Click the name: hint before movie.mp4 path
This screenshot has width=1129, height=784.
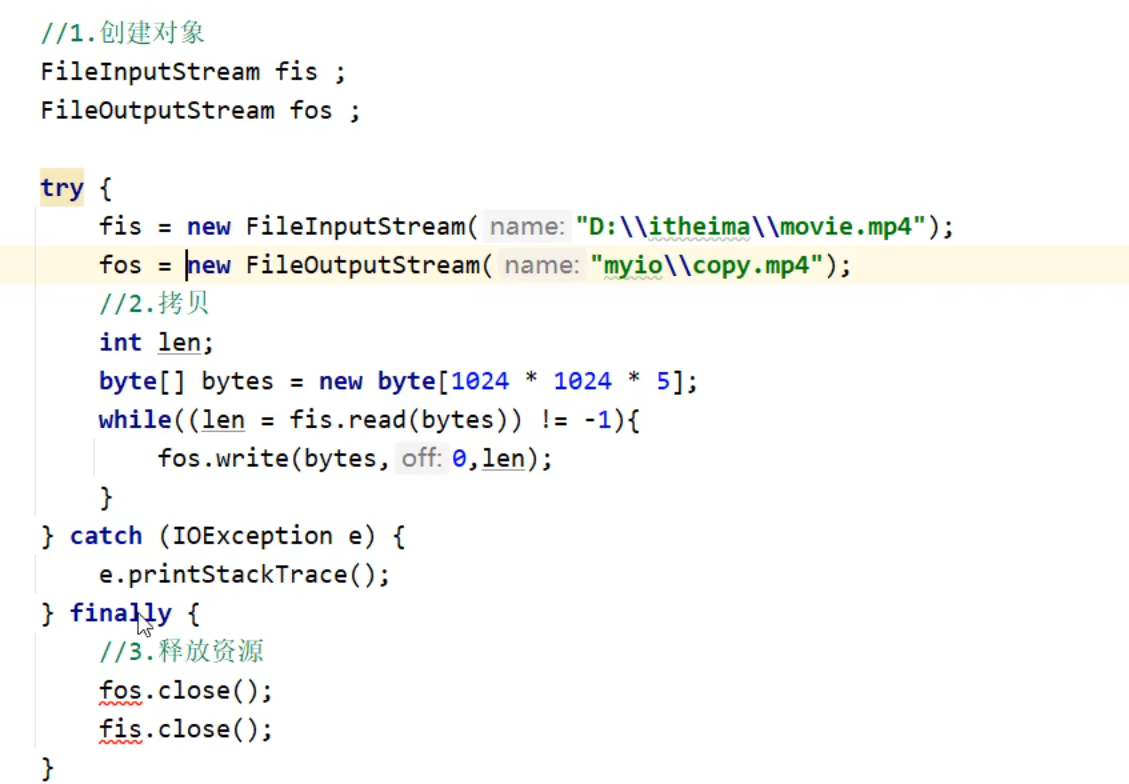(527, 227)
